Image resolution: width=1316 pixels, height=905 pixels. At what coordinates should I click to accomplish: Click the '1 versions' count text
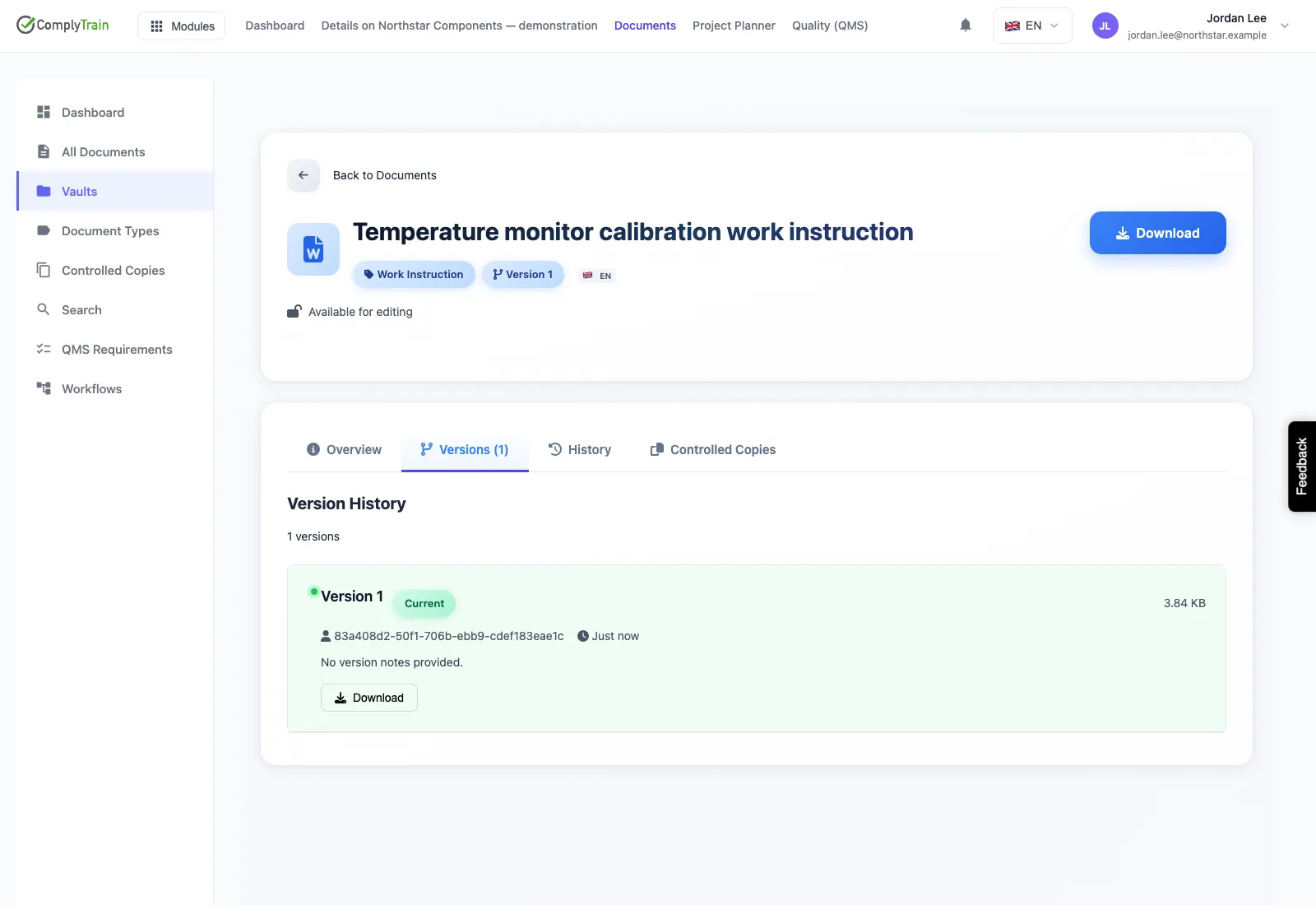[x=313, y=536]
